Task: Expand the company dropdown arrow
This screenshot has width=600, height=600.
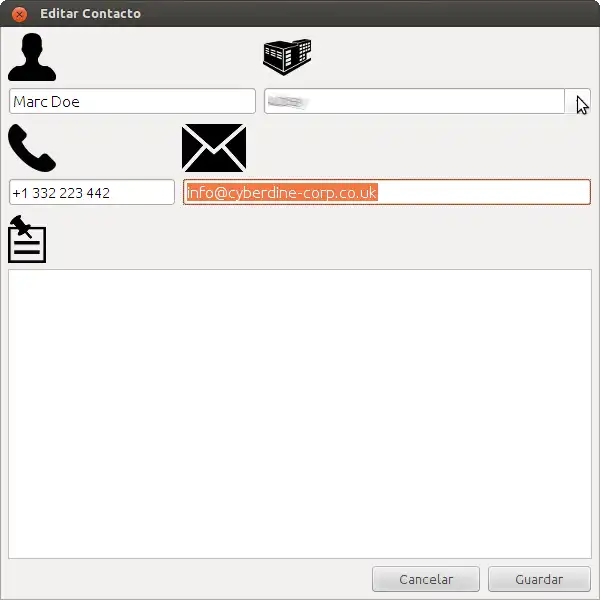Action: [x=577, y=101]
